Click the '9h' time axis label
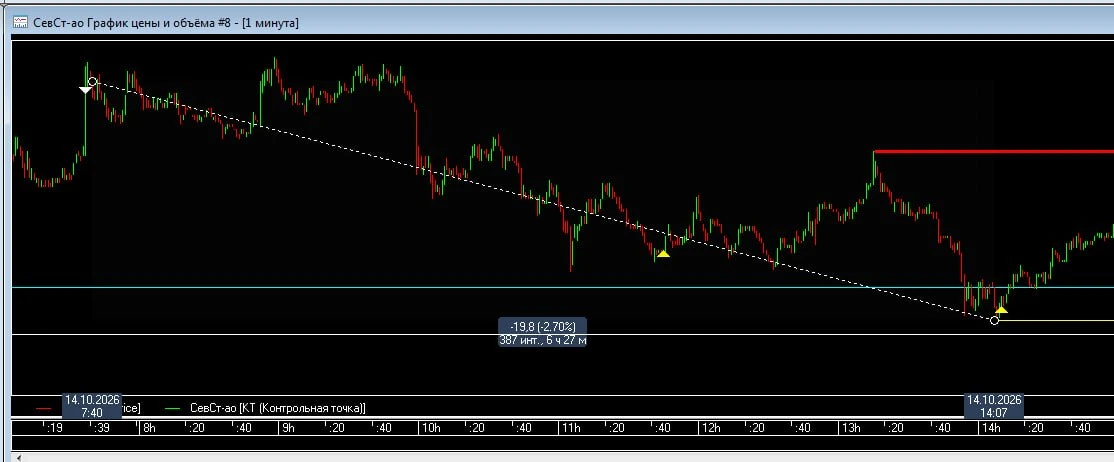This screenshot has height=462, width=1114. [x=289, y=428]
